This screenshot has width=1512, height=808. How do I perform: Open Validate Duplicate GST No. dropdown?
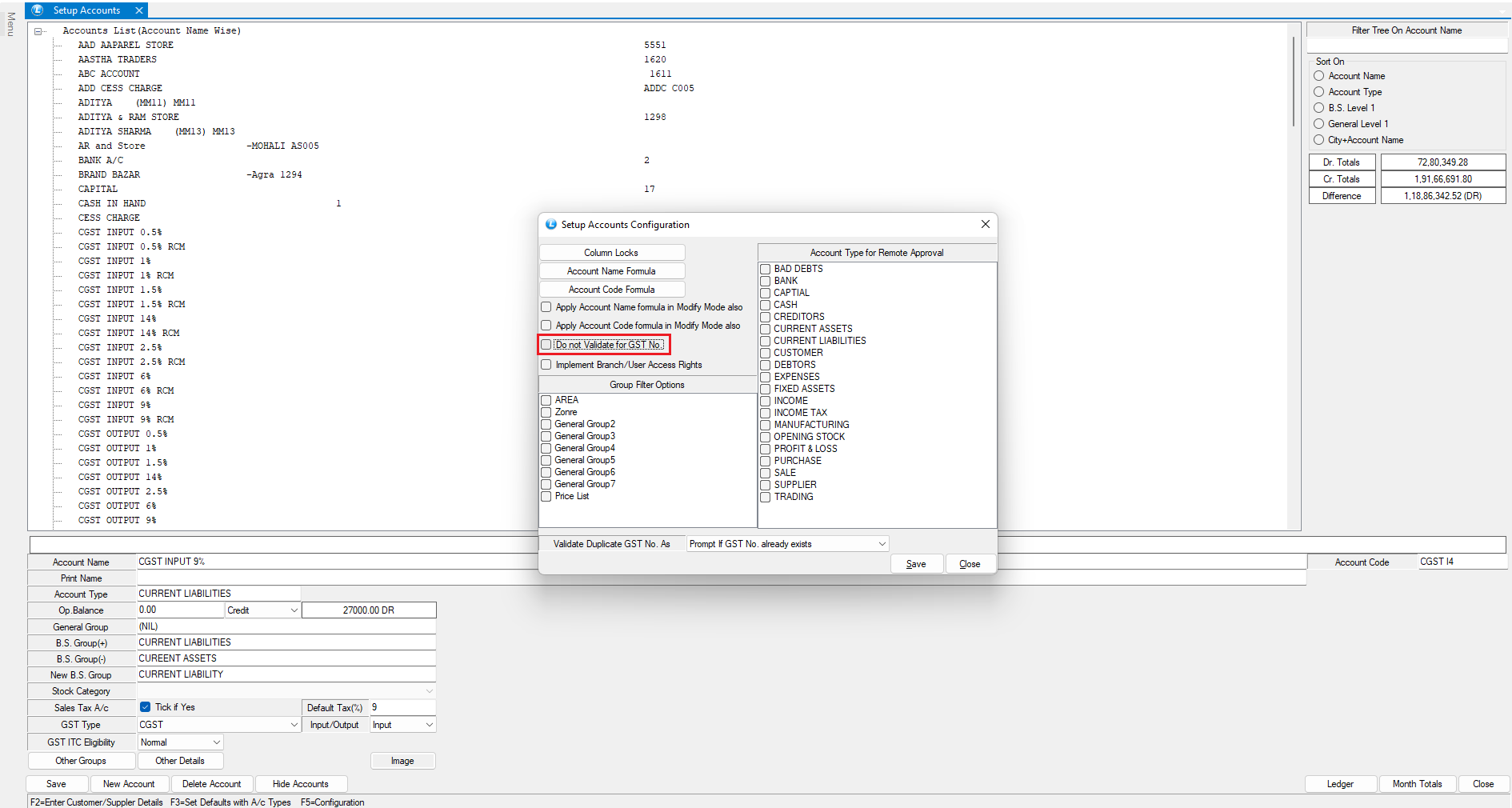pos(882,544)
